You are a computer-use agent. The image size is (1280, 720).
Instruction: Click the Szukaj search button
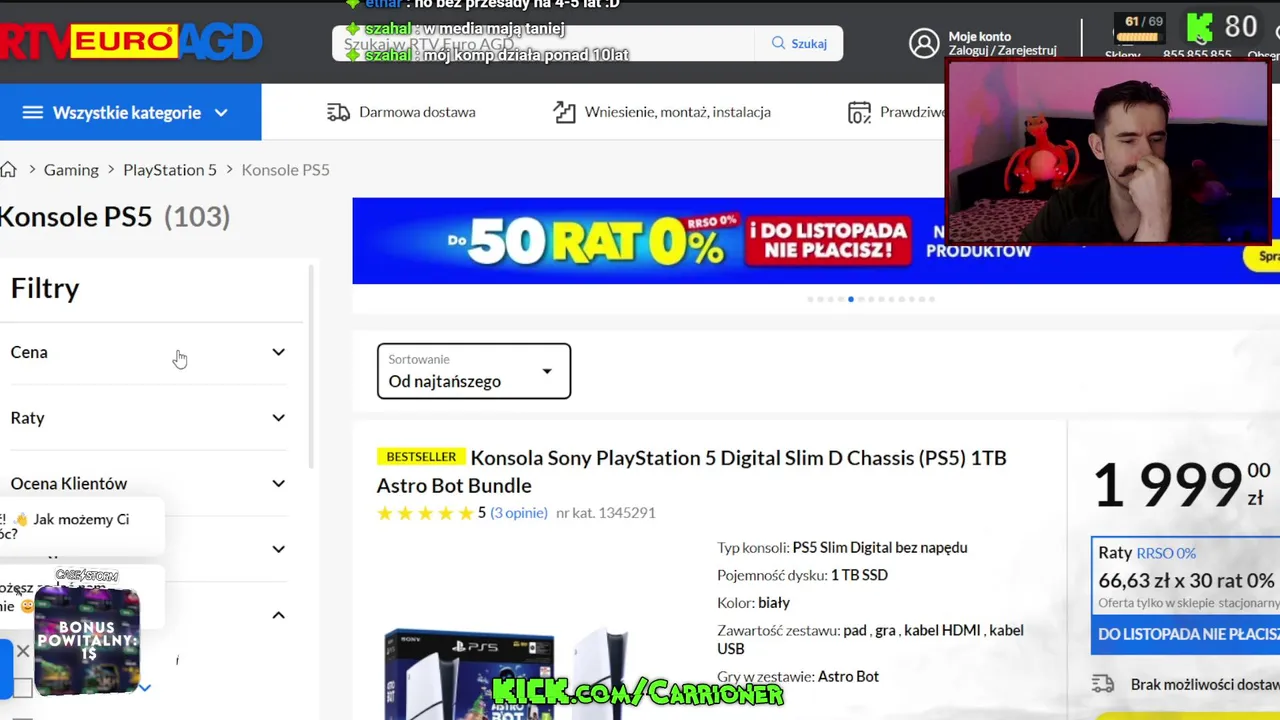tap(799, 43)
